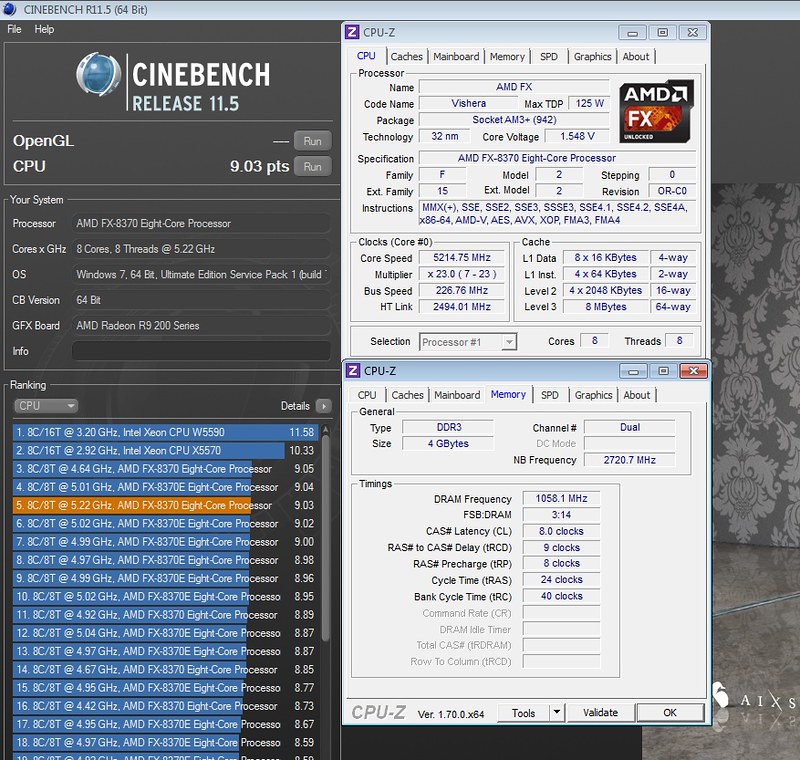The image size is (800, 760).
Task: Maximize the CPU-Z Memory window
Action: tap(663, 371)
